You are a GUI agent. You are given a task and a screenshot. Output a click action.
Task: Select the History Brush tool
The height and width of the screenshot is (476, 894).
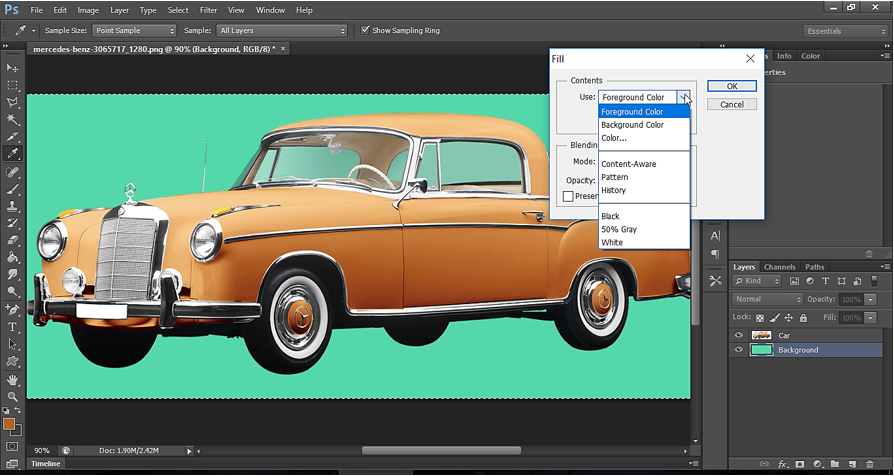tap(12, 223)
